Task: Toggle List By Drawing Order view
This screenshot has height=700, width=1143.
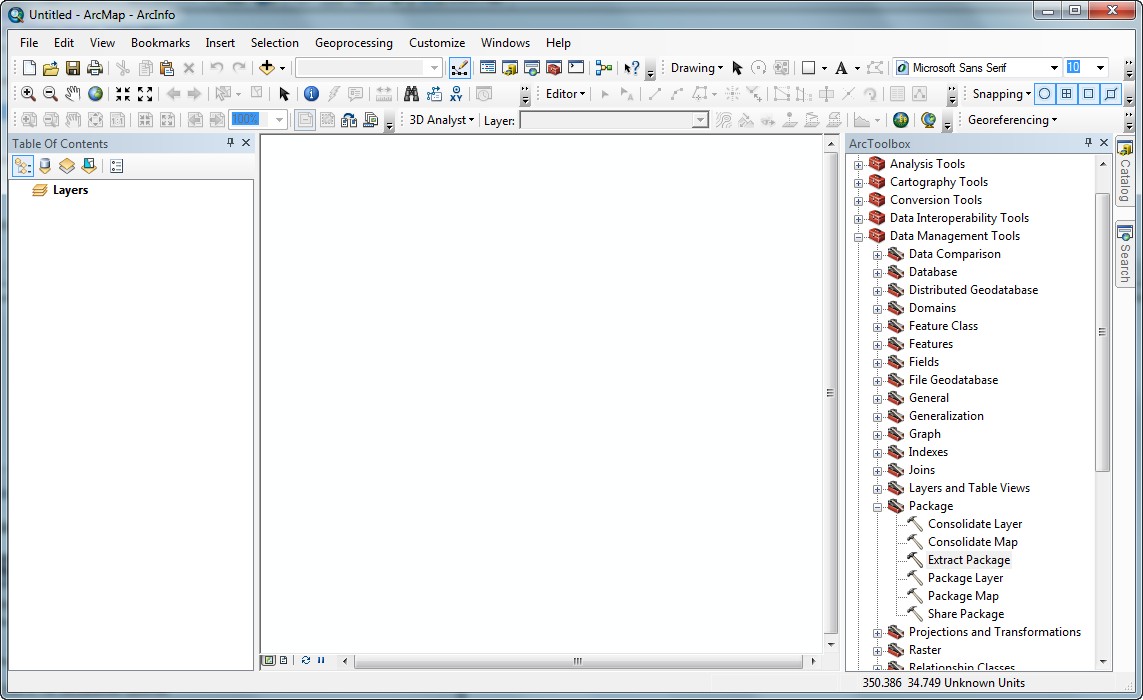Action: click(23, 166)
